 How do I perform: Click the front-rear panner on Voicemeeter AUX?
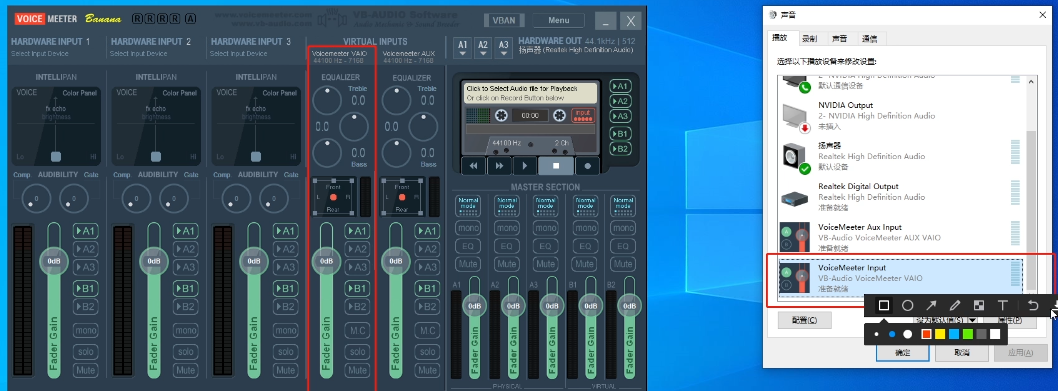[x=402, y=197]
